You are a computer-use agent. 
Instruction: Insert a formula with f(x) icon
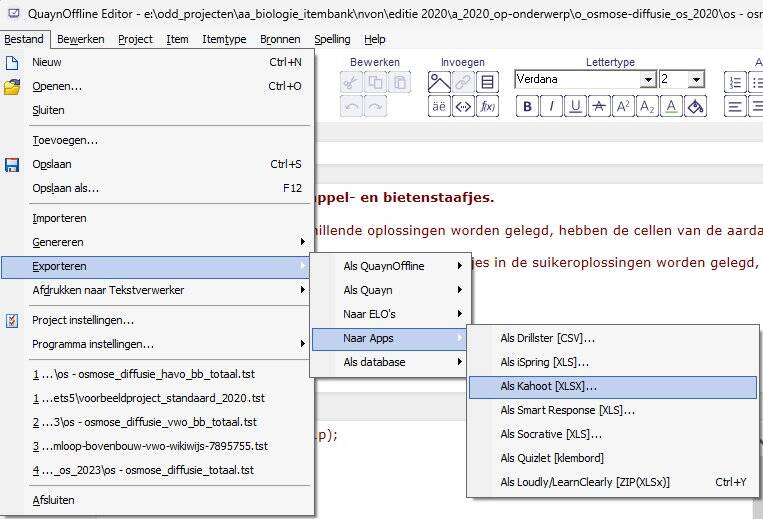coord(488,107)
